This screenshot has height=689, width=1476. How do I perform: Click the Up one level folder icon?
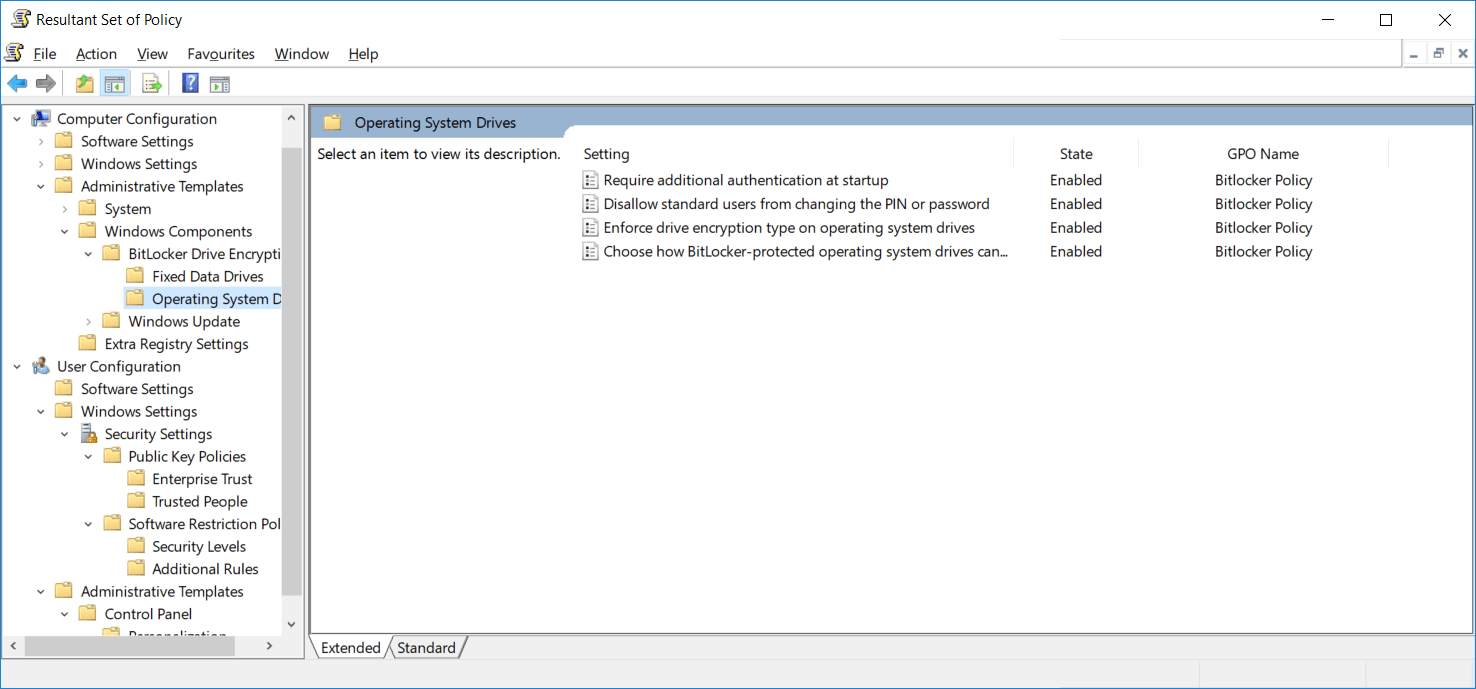click(x=85, y=83)
